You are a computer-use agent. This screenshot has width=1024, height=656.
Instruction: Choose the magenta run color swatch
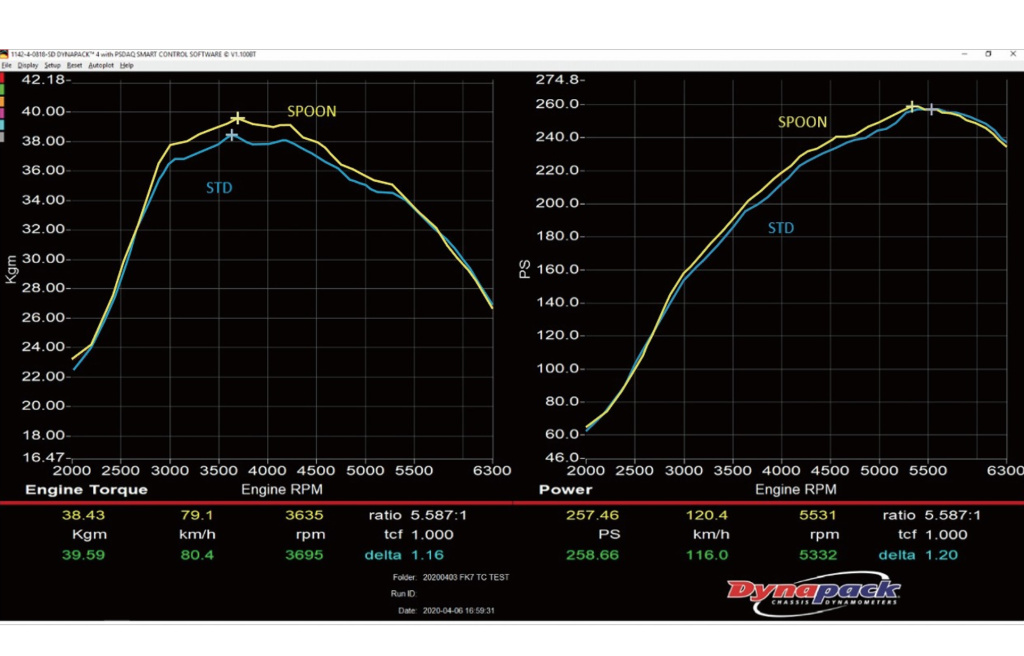pyautogui.click(x=3, y=113)
